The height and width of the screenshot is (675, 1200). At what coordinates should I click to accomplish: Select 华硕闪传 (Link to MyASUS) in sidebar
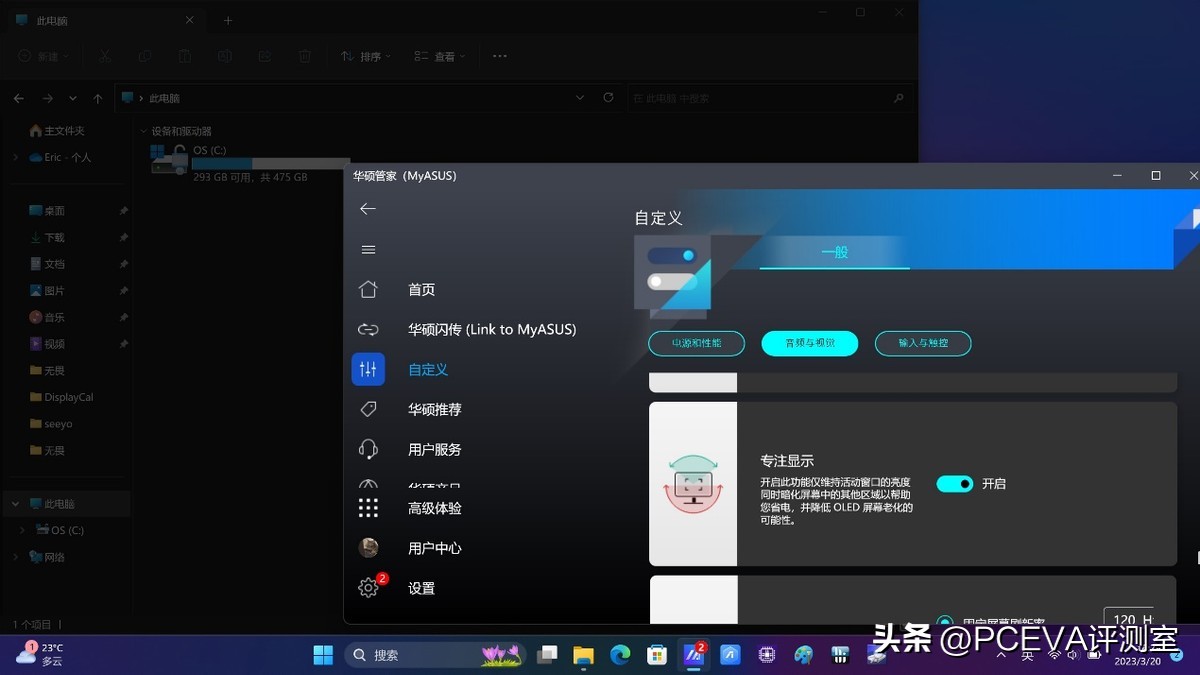click(494, 329)
